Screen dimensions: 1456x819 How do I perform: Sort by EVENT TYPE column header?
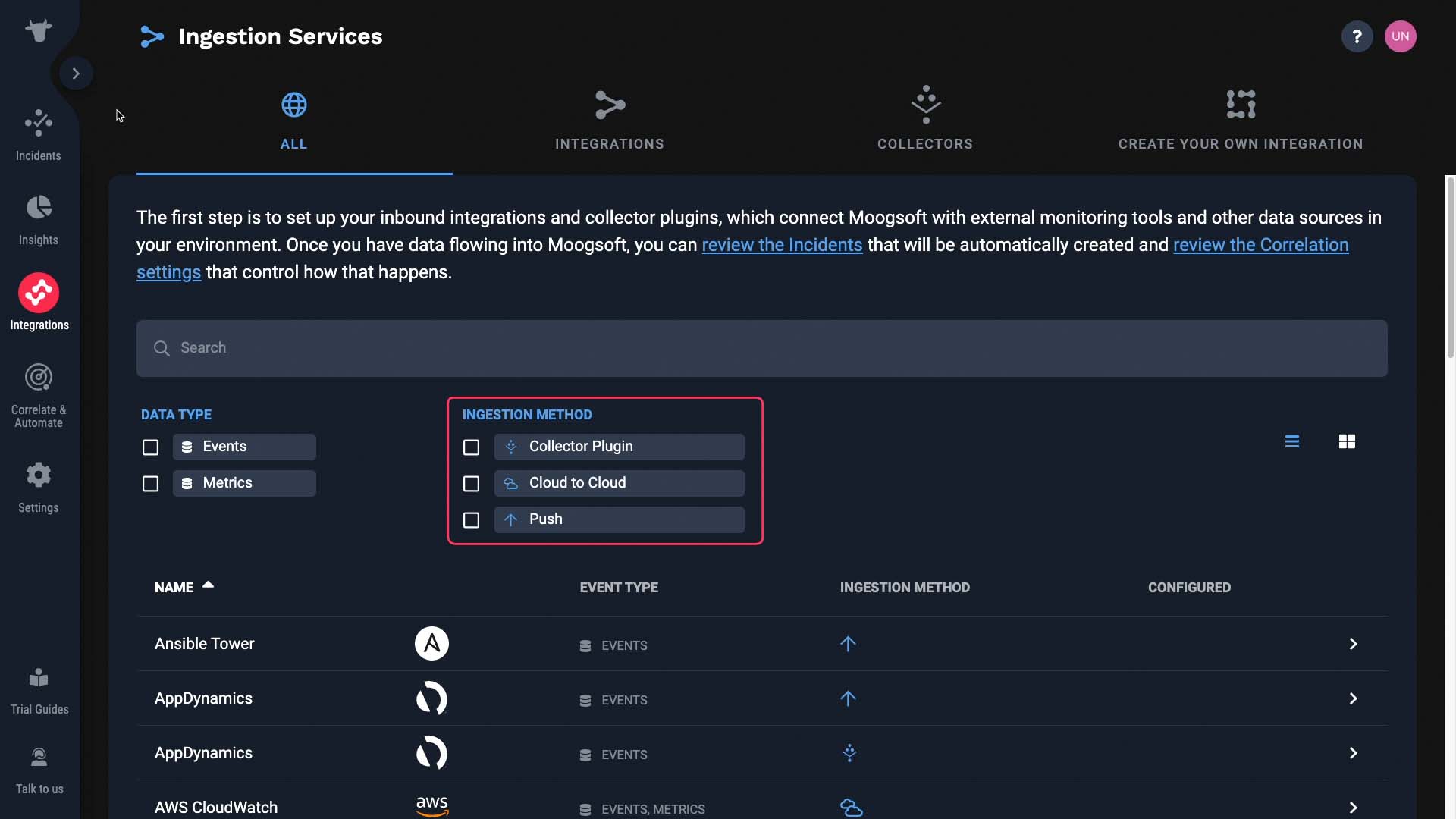click(x=619, y=588)
